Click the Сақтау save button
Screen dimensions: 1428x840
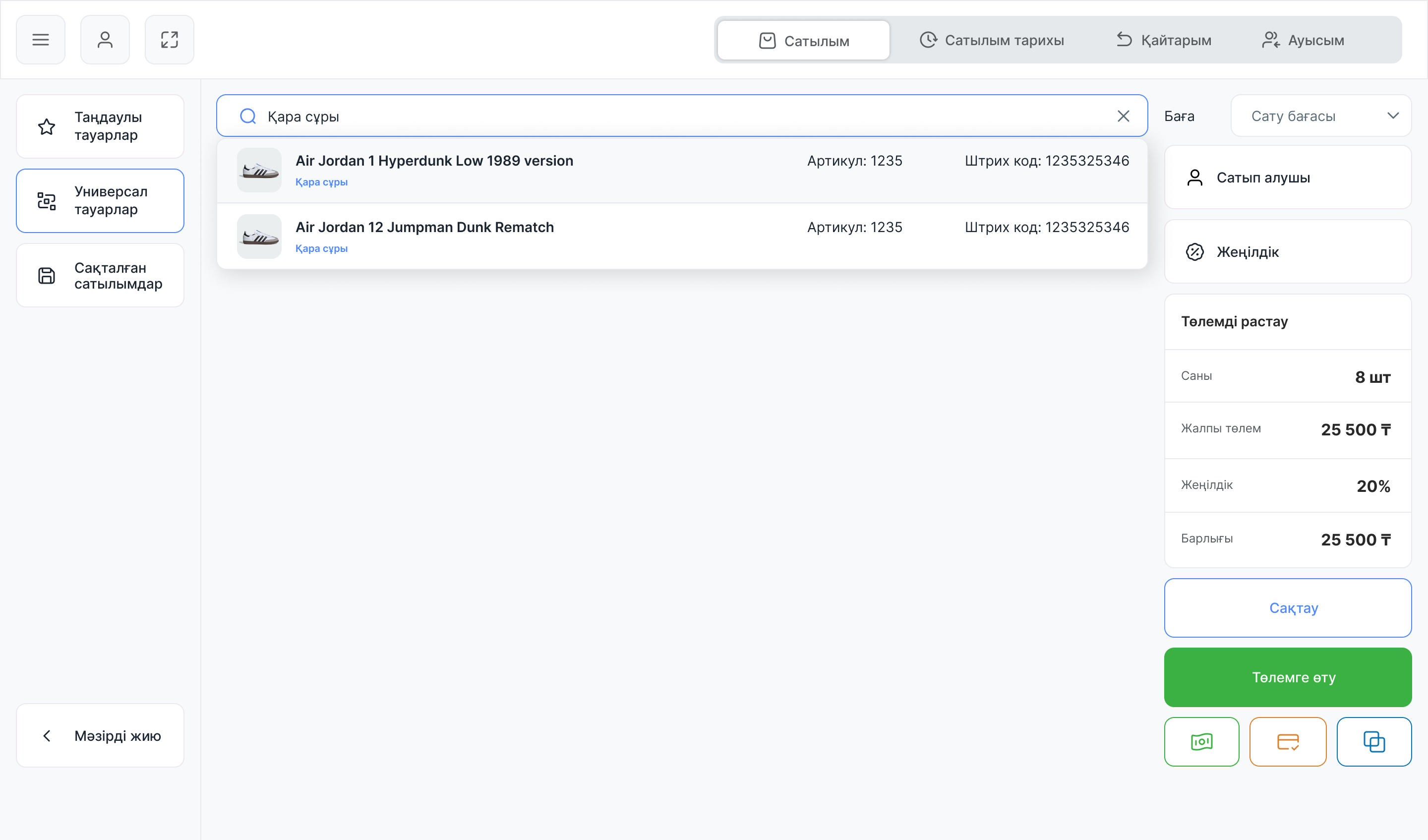pos(1288,608)
